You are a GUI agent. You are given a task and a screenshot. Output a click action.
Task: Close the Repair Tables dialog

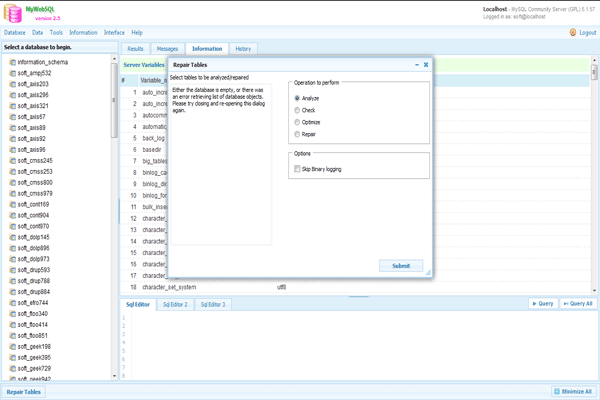(426, 65)
